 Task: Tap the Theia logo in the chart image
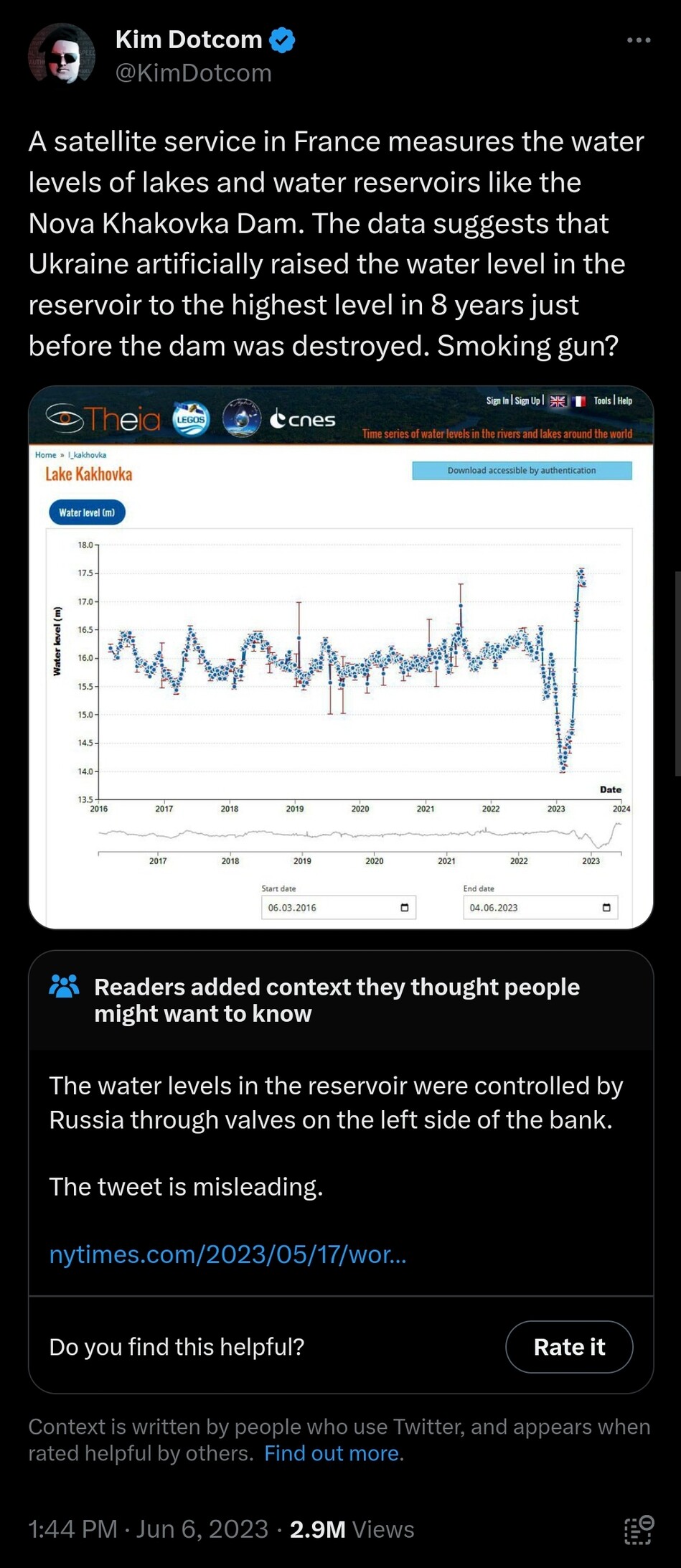coord(103,418)
